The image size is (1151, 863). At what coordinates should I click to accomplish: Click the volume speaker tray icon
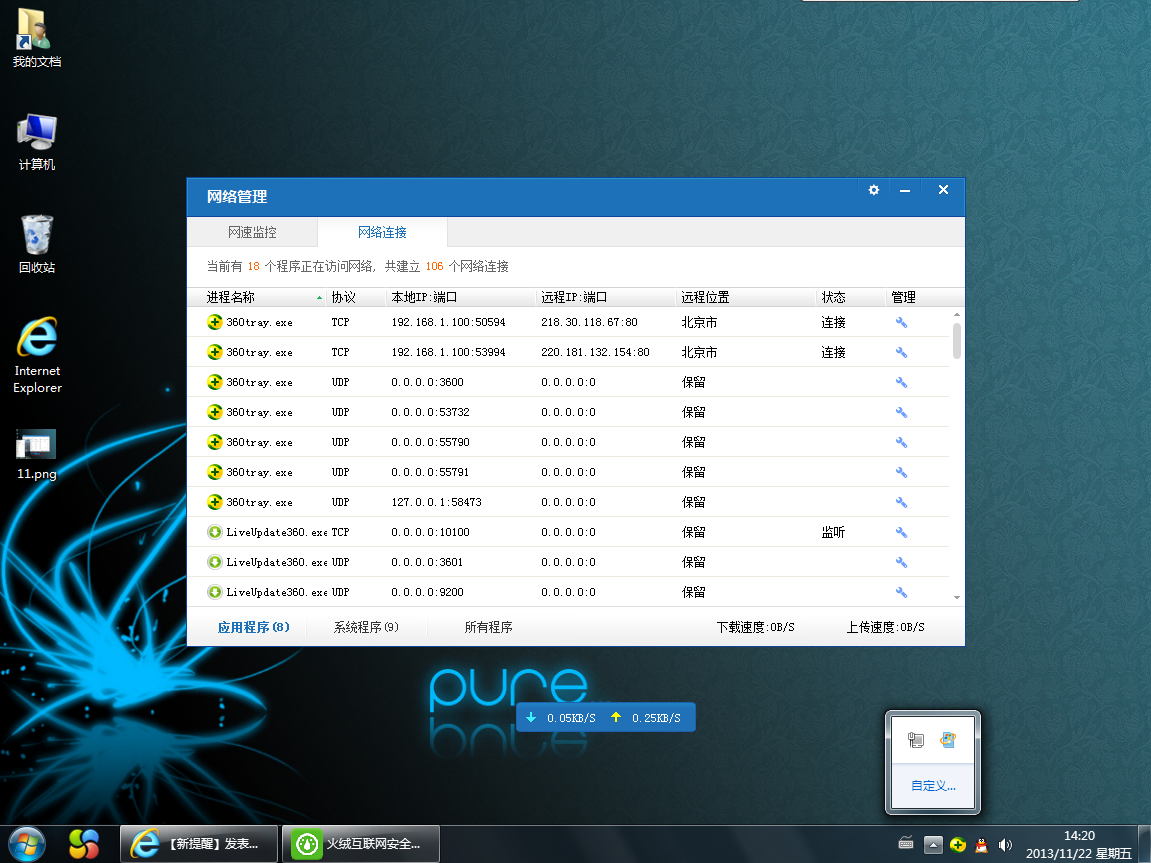(x=1005, y=845)
